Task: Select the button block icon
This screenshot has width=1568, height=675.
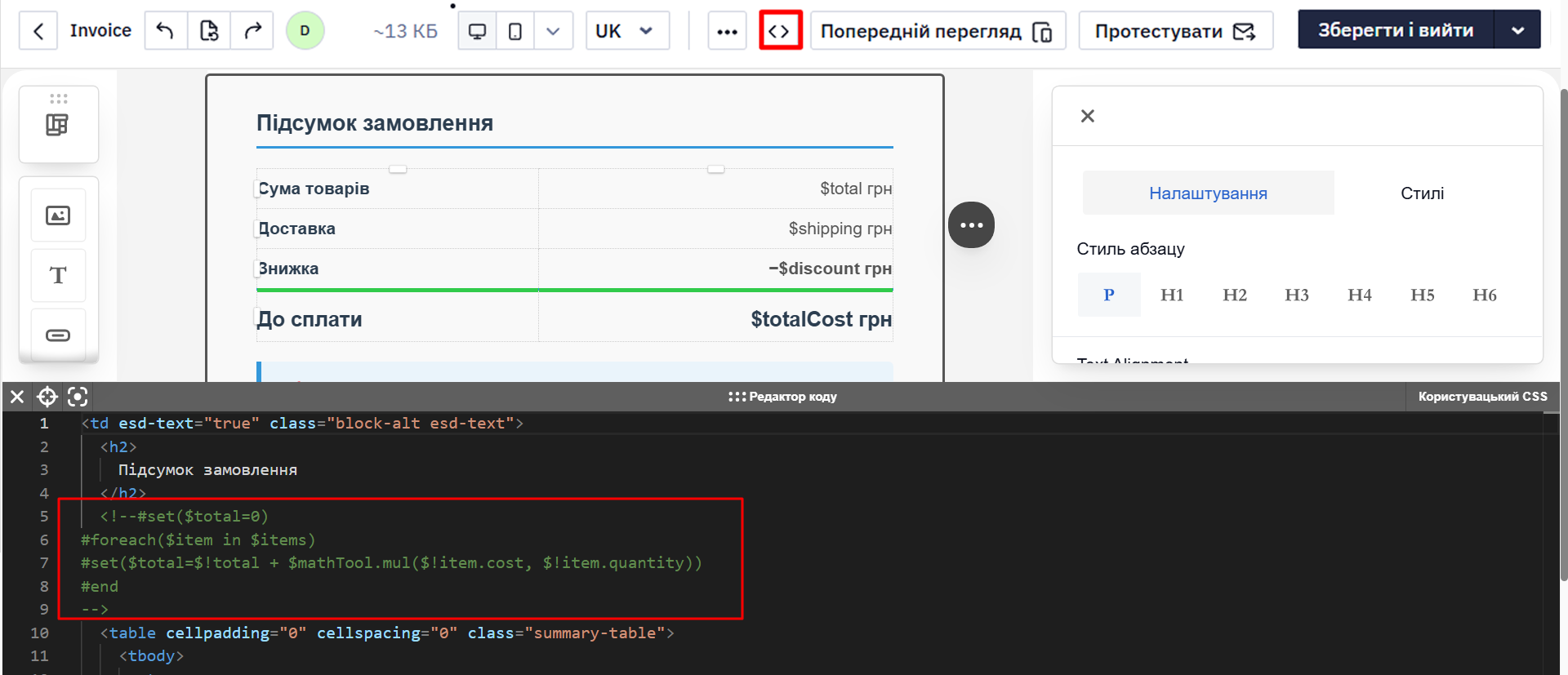Action: (x=58, y=335)
